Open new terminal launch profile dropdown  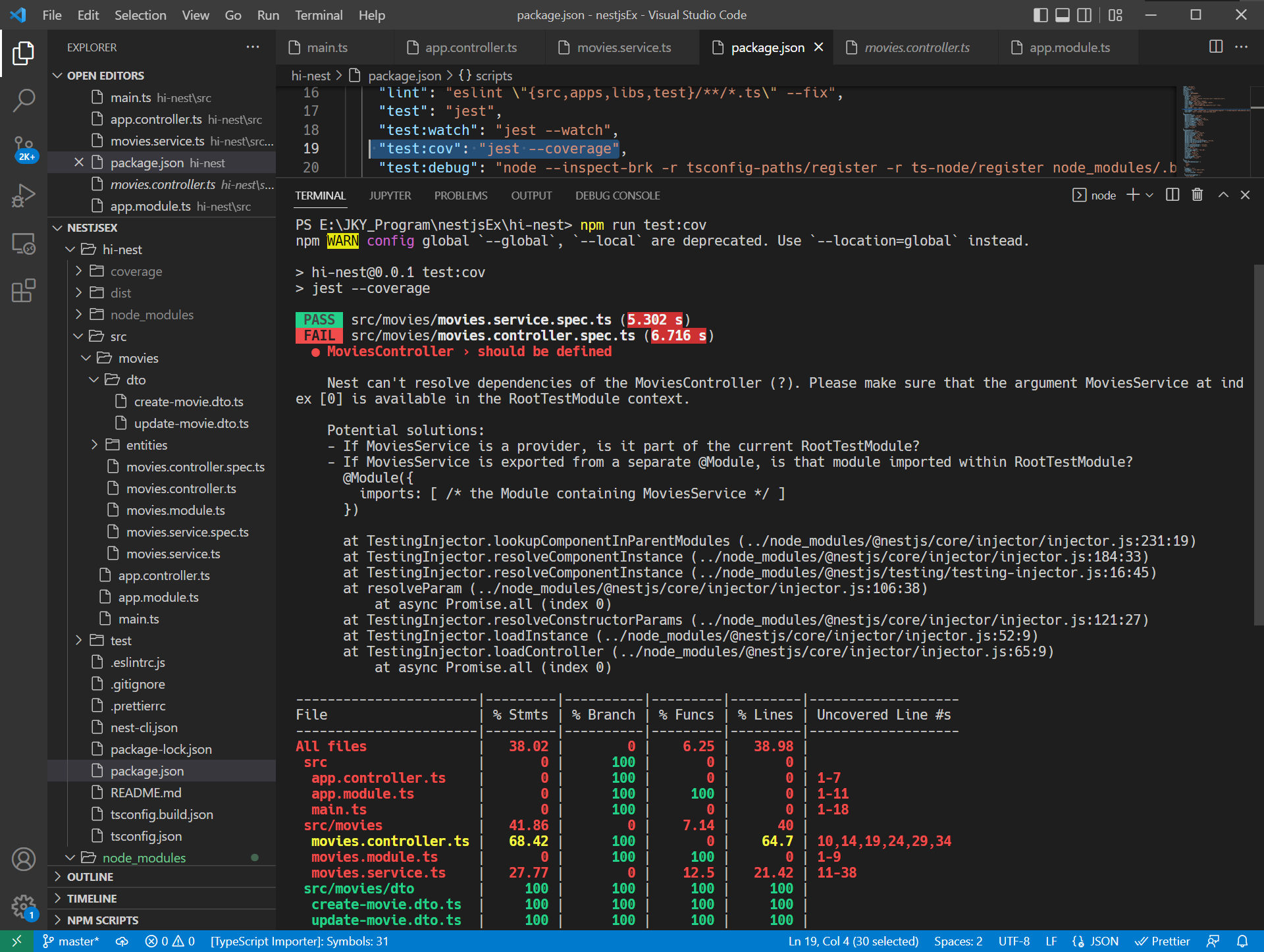point(1149,195)
